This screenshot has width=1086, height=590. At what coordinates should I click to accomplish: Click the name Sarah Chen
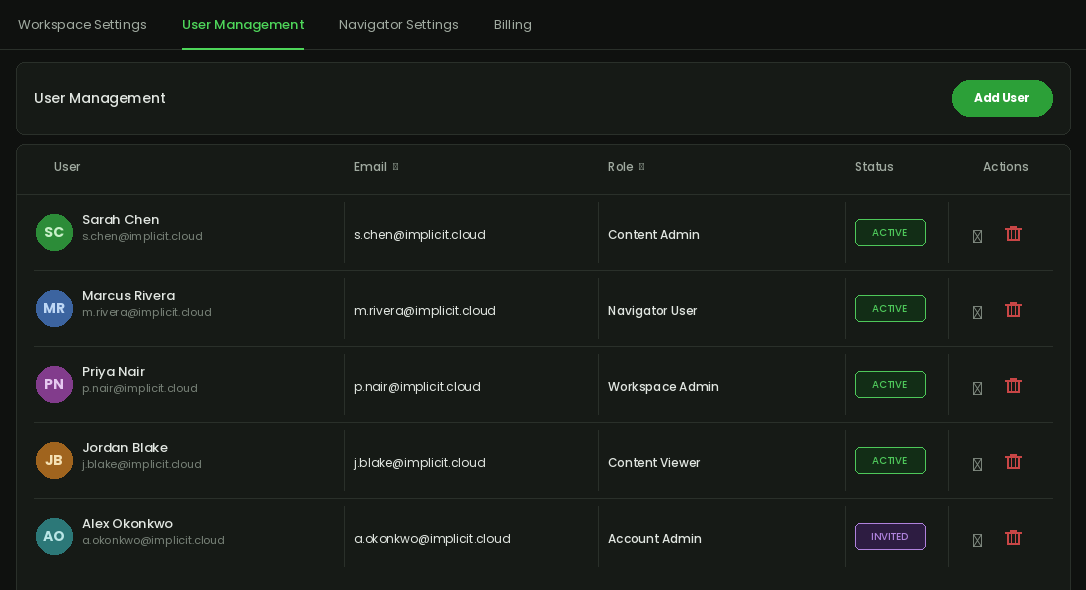pyautogui.click(x=121, y=220)
